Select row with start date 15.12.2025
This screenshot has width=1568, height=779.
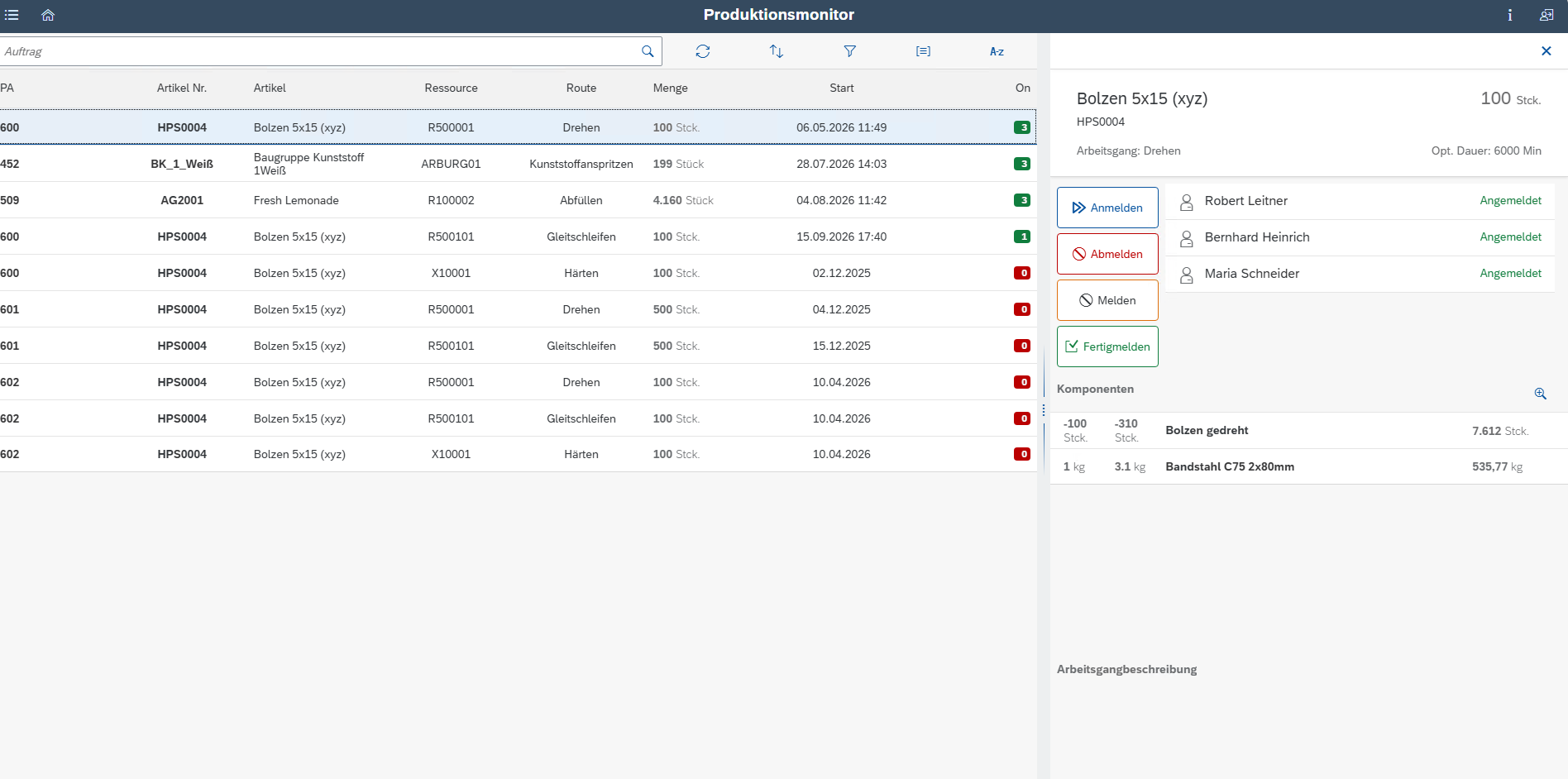[518, 346]
